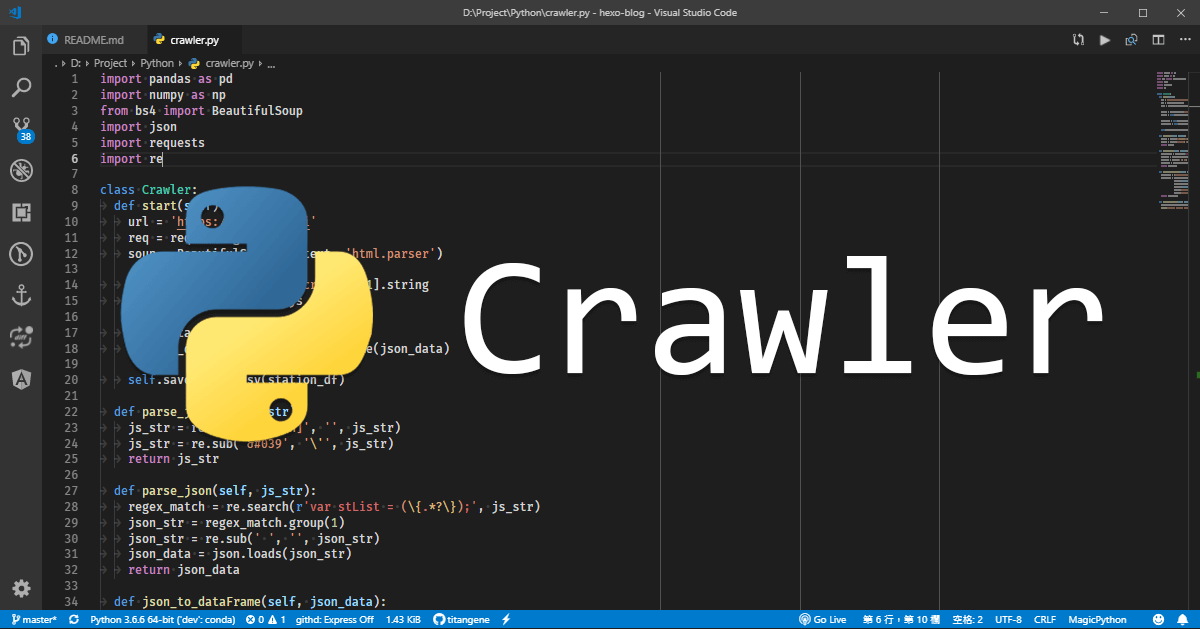The height and width of the screenshot is (629, 1200).
Task: Click 'return json_data' on line 32
Action: tap(184, 570)
